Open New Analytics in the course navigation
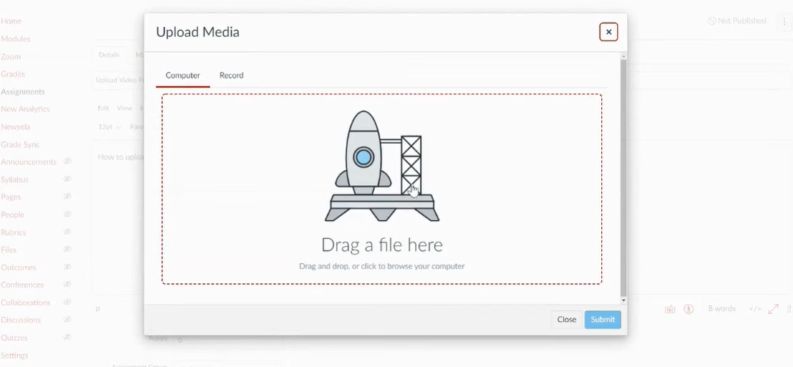 25,109
